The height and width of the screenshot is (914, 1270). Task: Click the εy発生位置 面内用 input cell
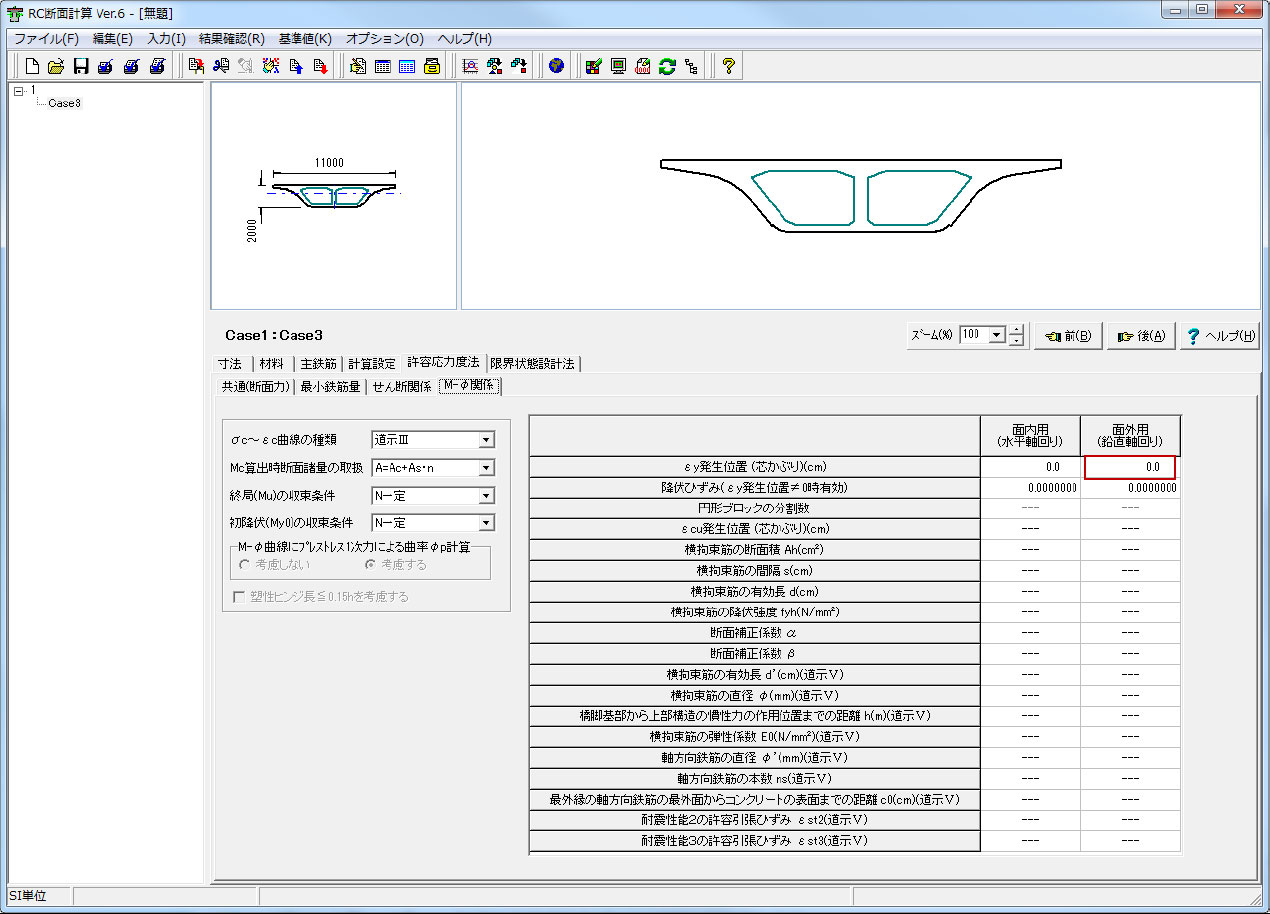coord(1030,467)
